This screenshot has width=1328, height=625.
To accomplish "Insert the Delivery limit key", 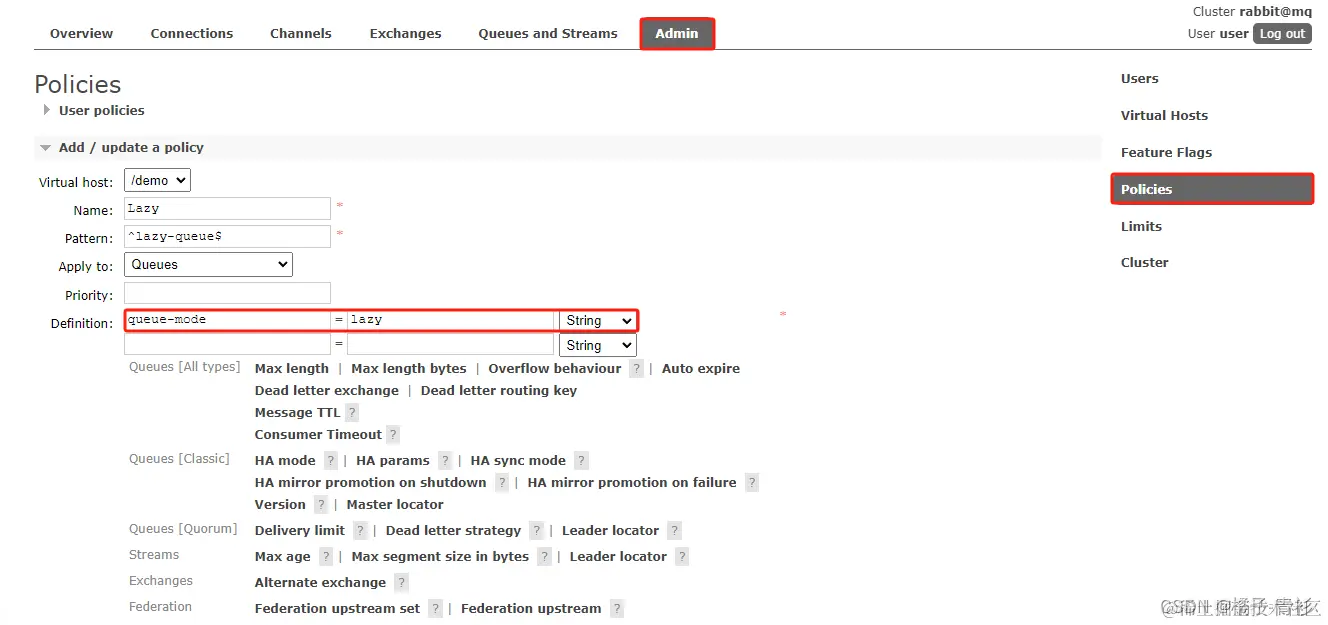I will (300, 531).
